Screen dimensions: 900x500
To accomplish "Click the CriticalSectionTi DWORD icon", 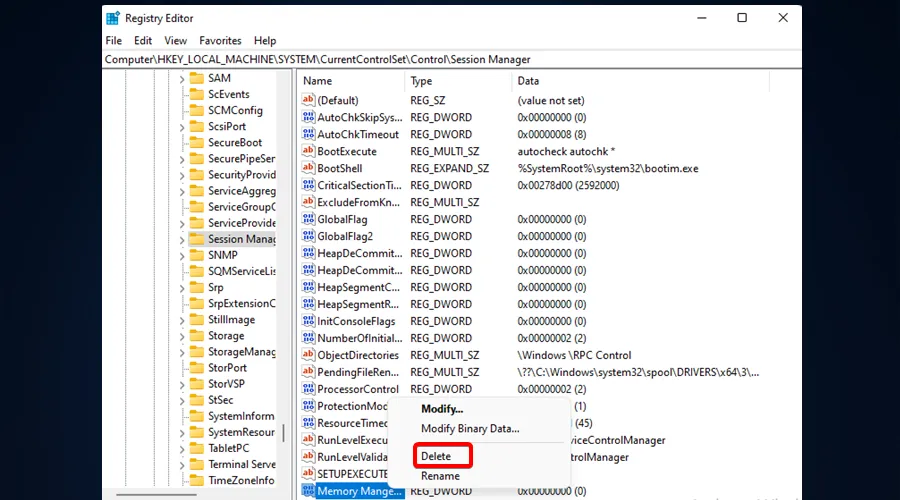I will pyautogui.click(x=308, y=185).
